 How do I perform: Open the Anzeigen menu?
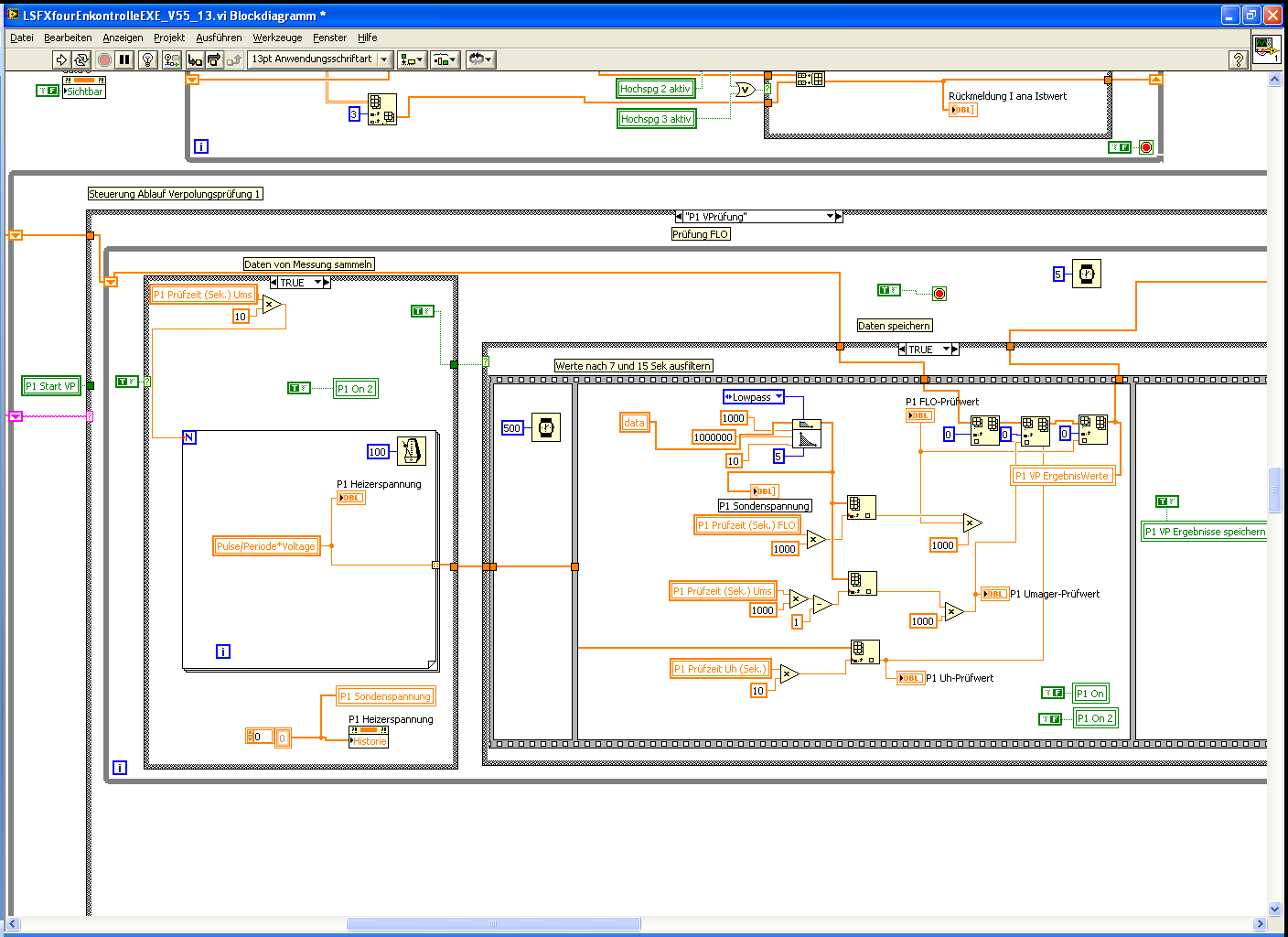click(x=123, y=38)
